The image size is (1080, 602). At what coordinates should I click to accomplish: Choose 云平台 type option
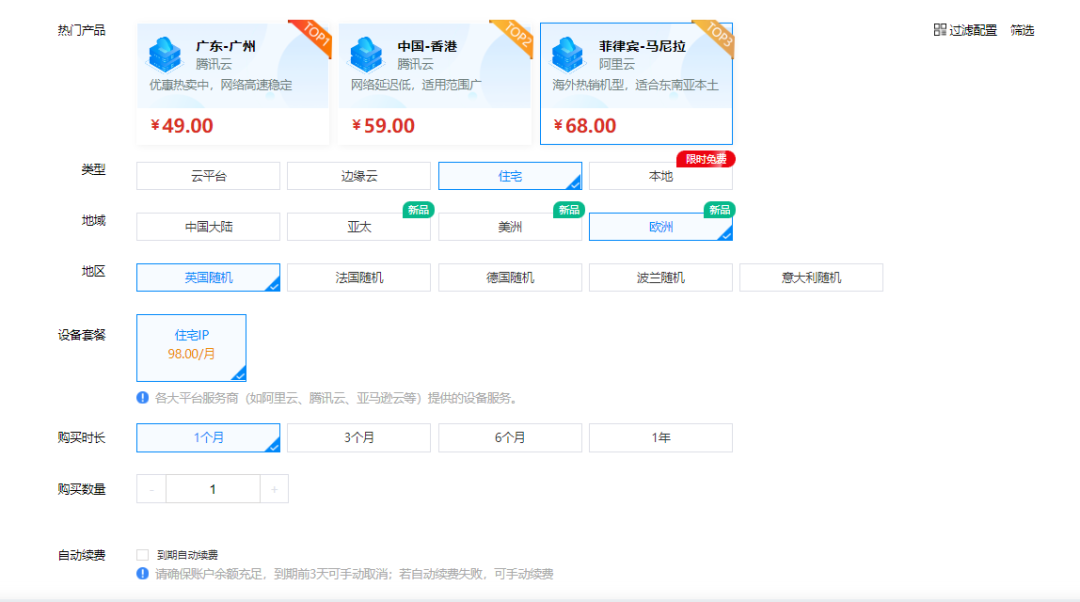click(208, 176)
